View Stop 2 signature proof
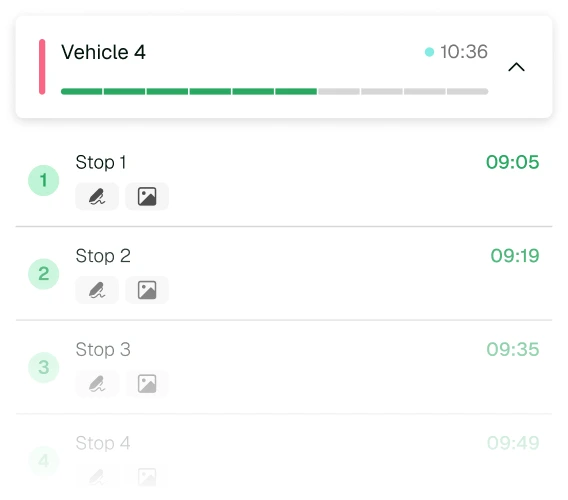 97,290
